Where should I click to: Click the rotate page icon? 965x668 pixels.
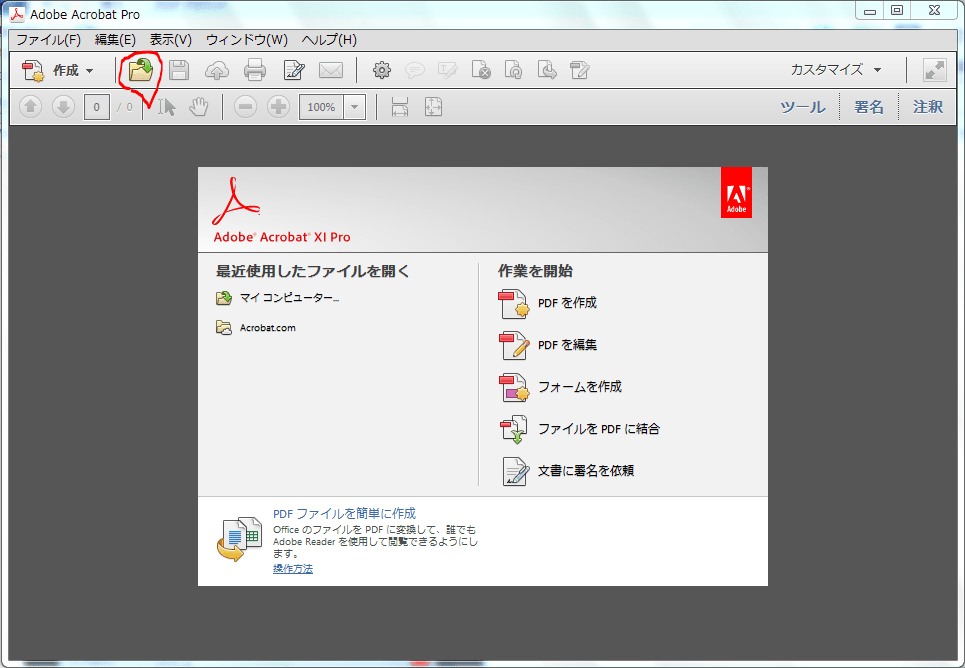pos(513,70)
